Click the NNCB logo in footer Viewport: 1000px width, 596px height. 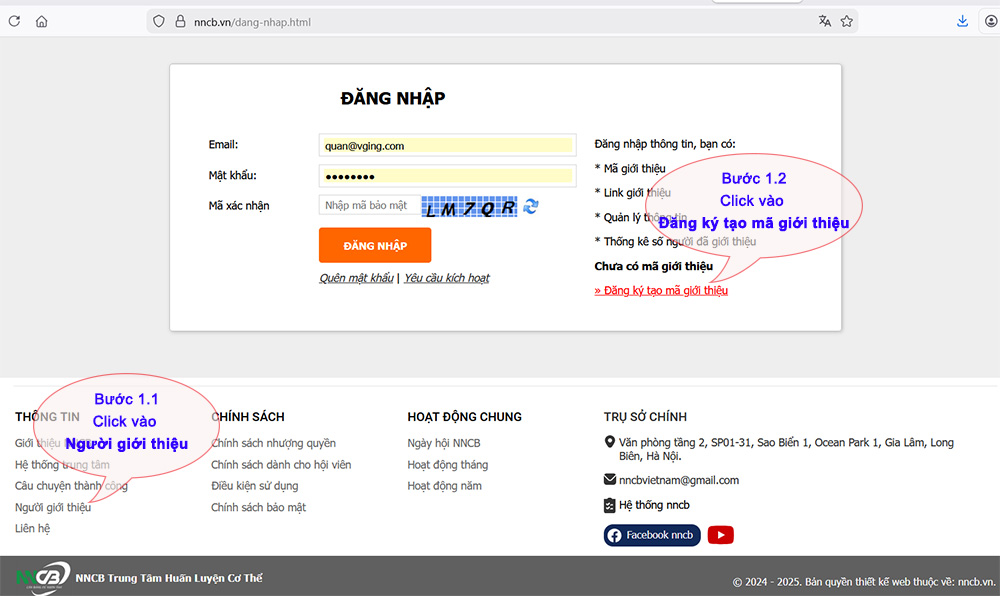point(42,576)
